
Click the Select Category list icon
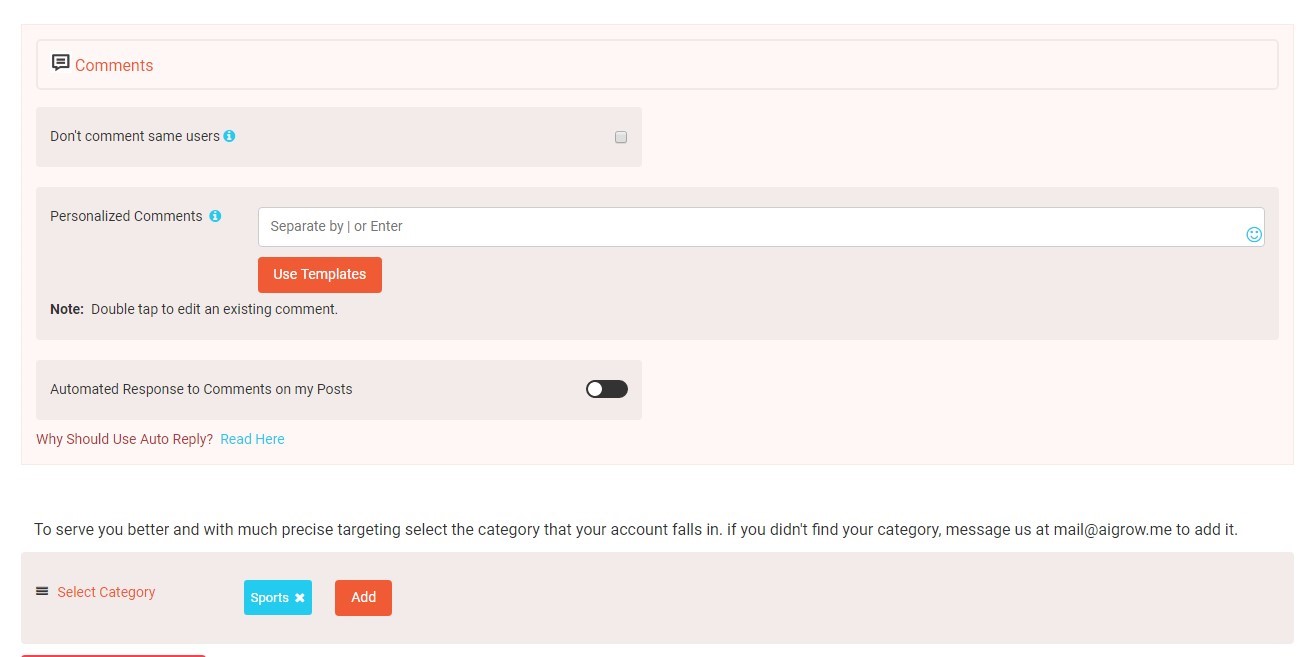(42, 591)
